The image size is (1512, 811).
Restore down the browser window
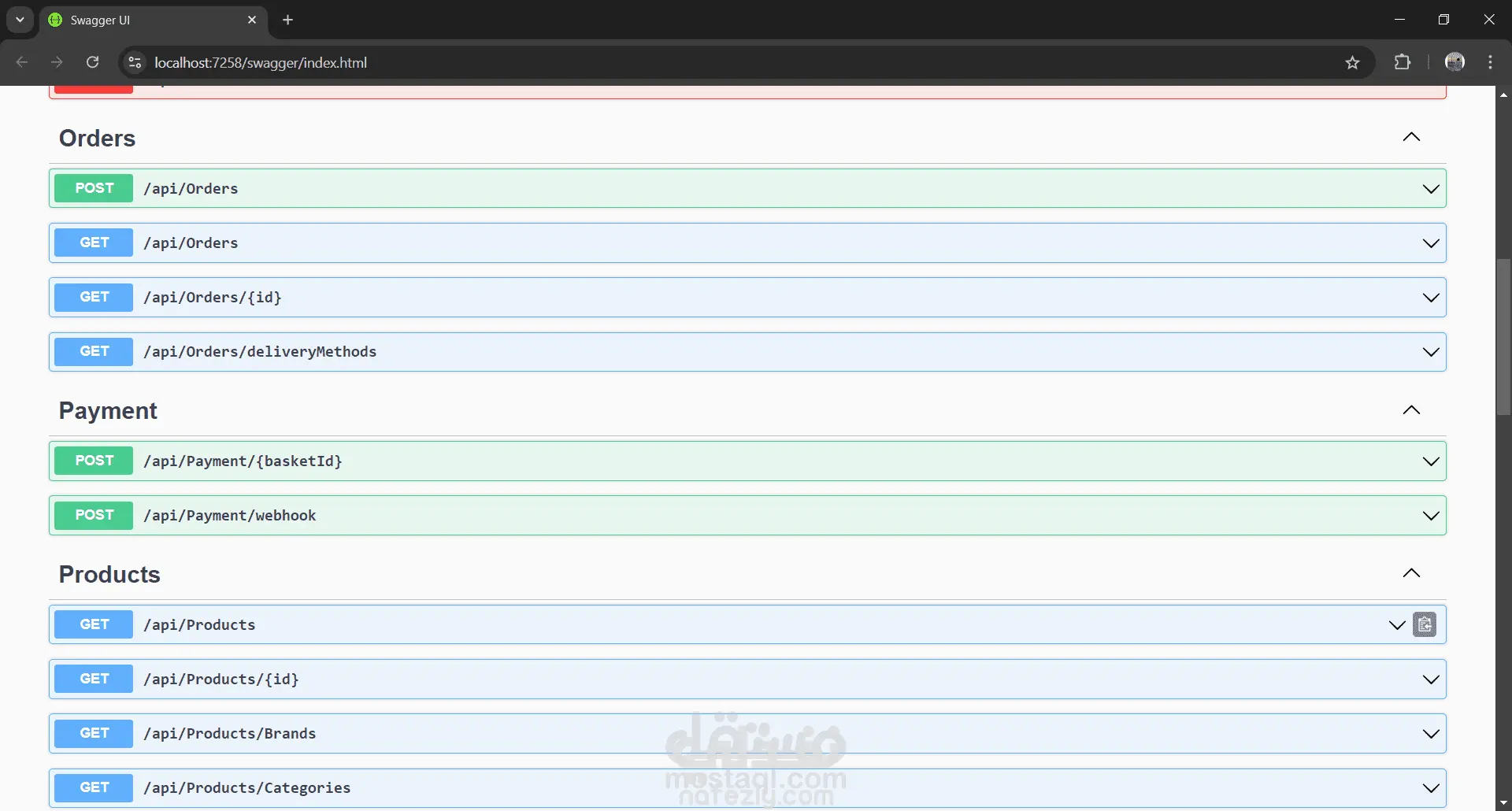[x=1443, y=20]
